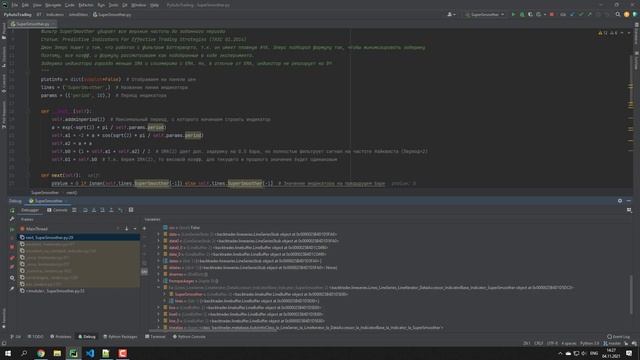Open Search Everywhere magnifier icon
The image size is (640, 360).
(x=618, y=14)
